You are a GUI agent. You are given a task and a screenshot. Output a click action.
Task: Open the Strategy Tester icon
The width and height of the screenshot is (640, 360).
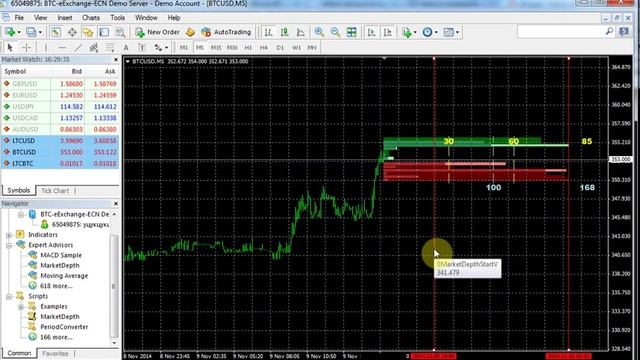pos(120,32)
